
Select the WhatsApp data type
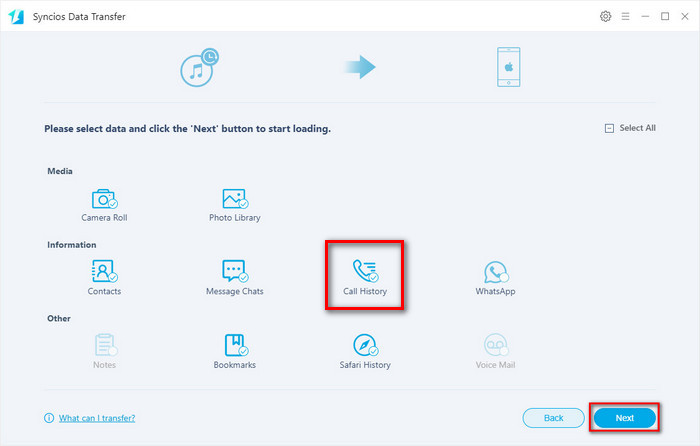point(495,278)
